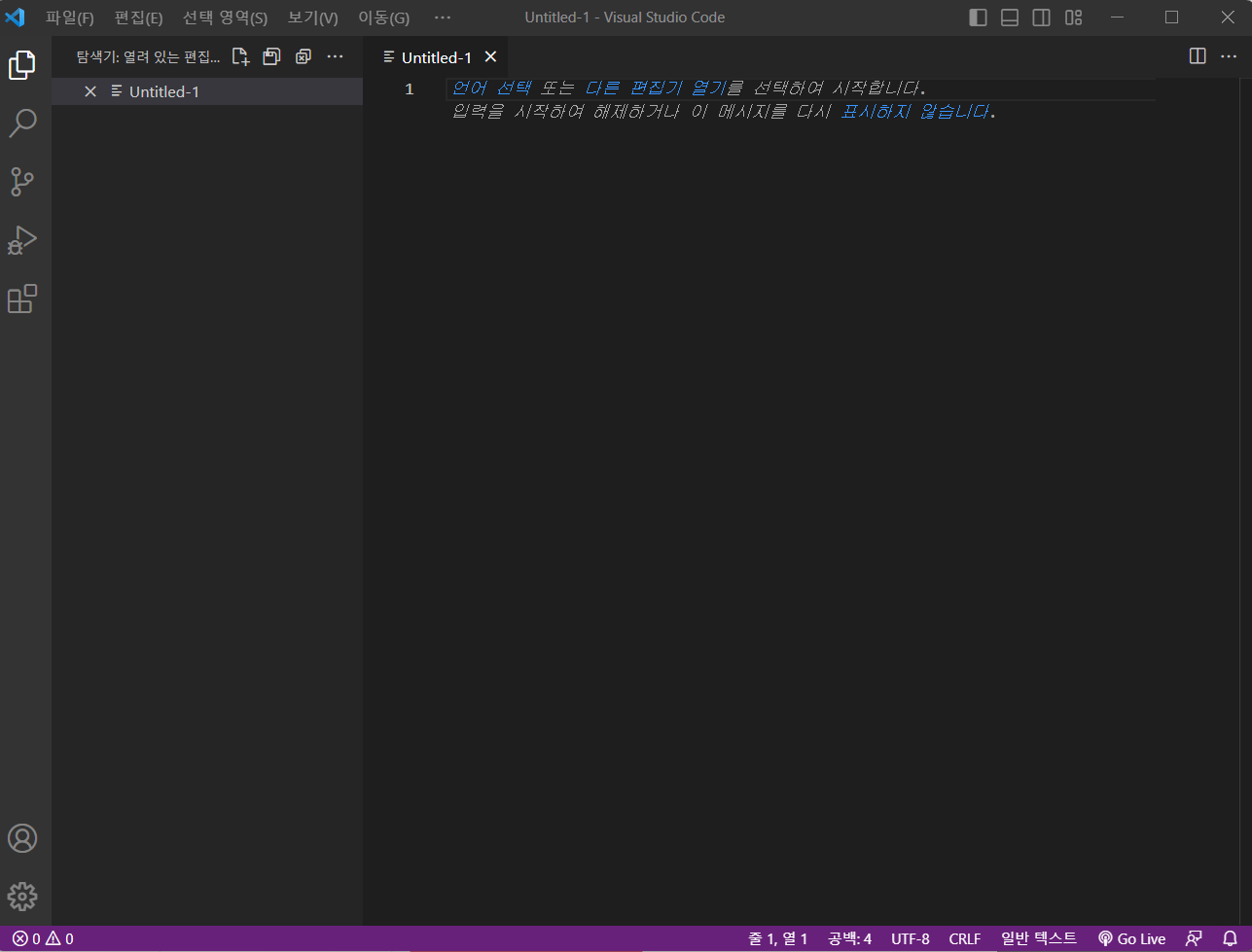Screen dimensions: 1252x952
Task: Open the Manage gear menu
Action: coord(22,896)
